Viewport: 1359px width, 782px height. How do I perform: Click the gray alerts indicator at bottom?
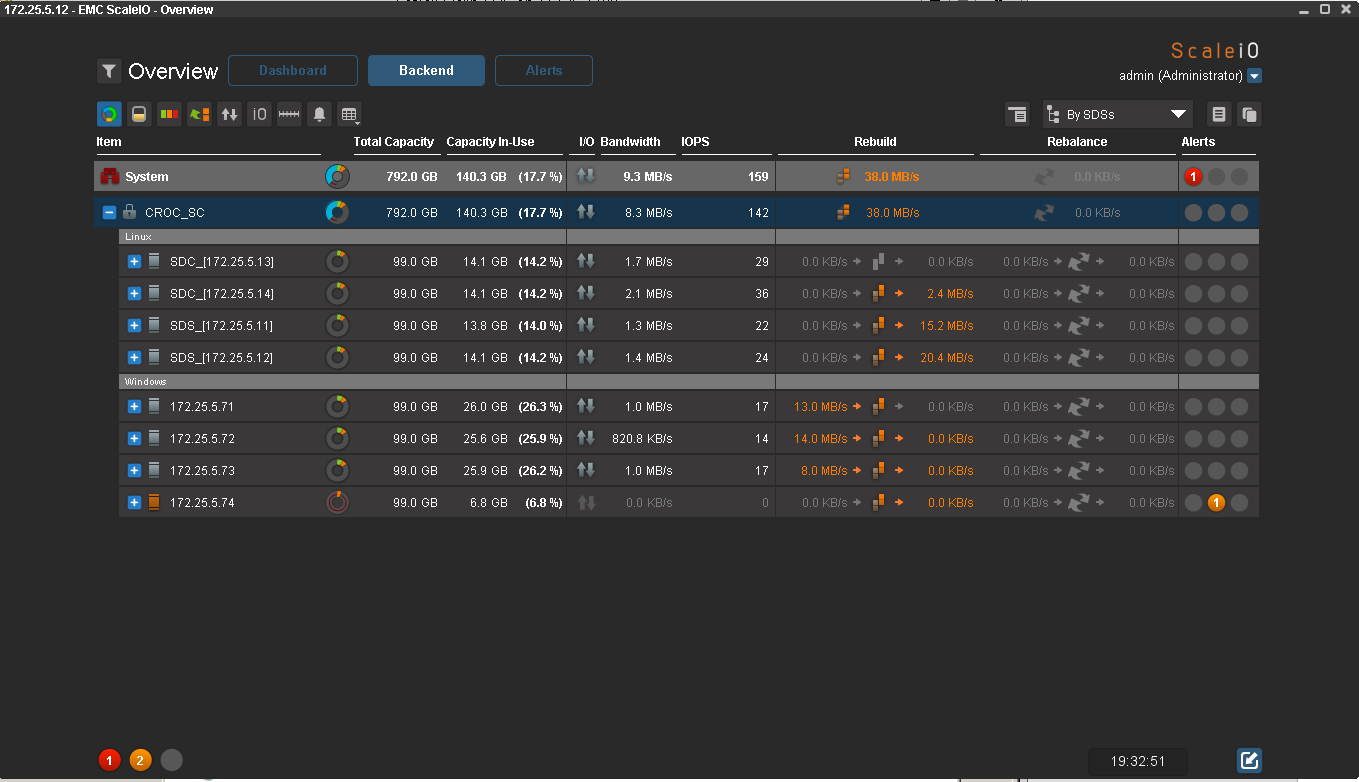[172, 760]
